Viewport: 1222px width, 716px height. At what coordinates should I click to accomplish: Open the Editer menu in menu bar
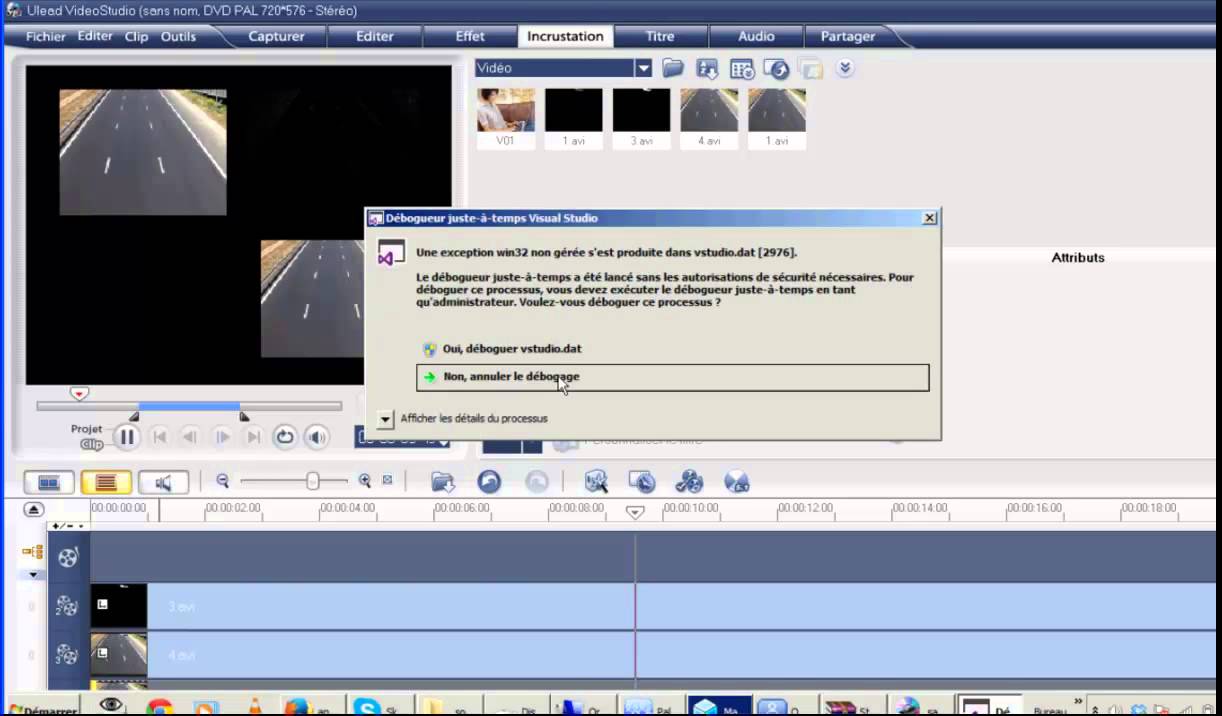point(95,36)
